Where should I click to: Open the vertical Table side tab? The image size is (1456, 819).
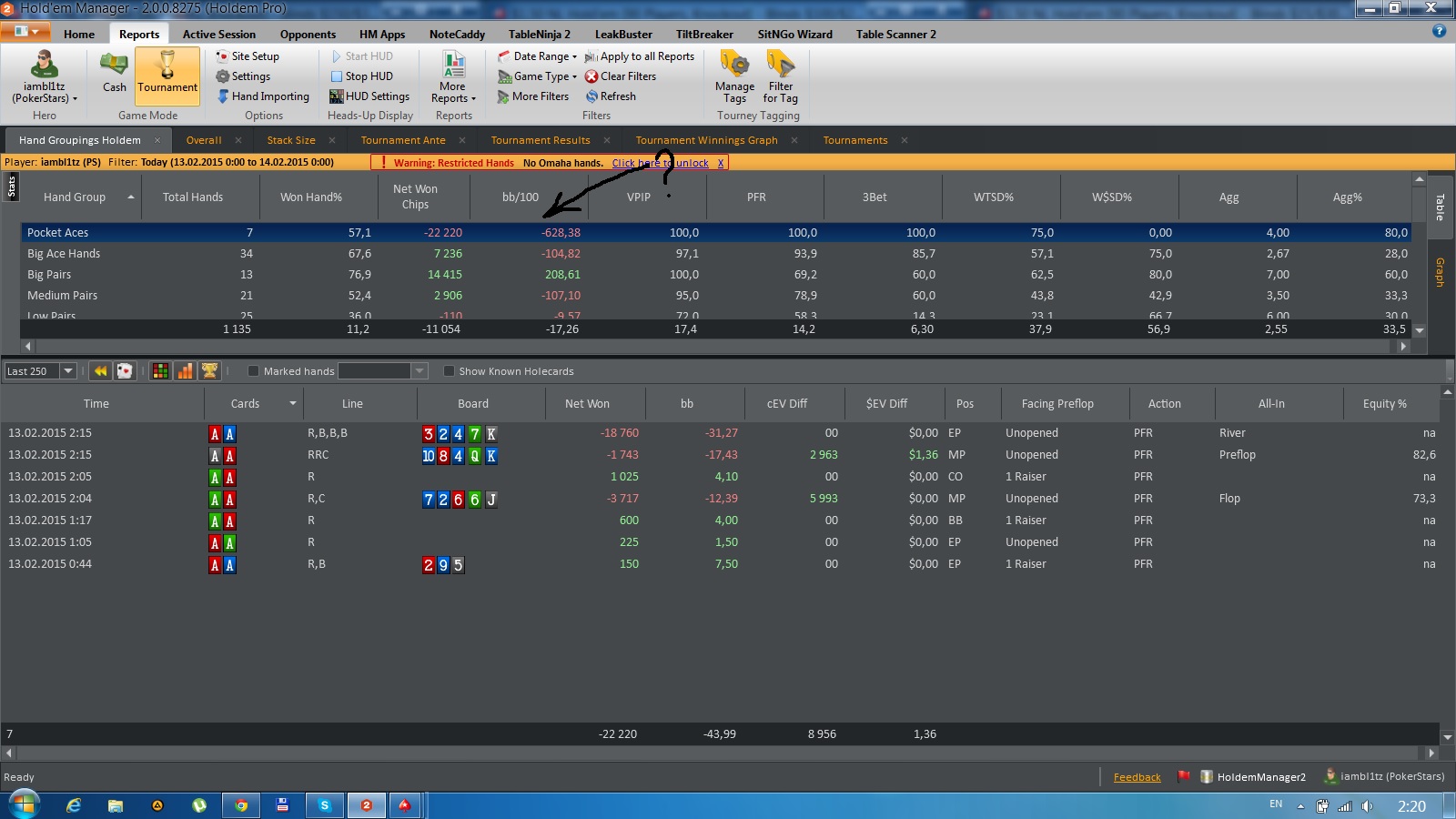point(1441,207)
